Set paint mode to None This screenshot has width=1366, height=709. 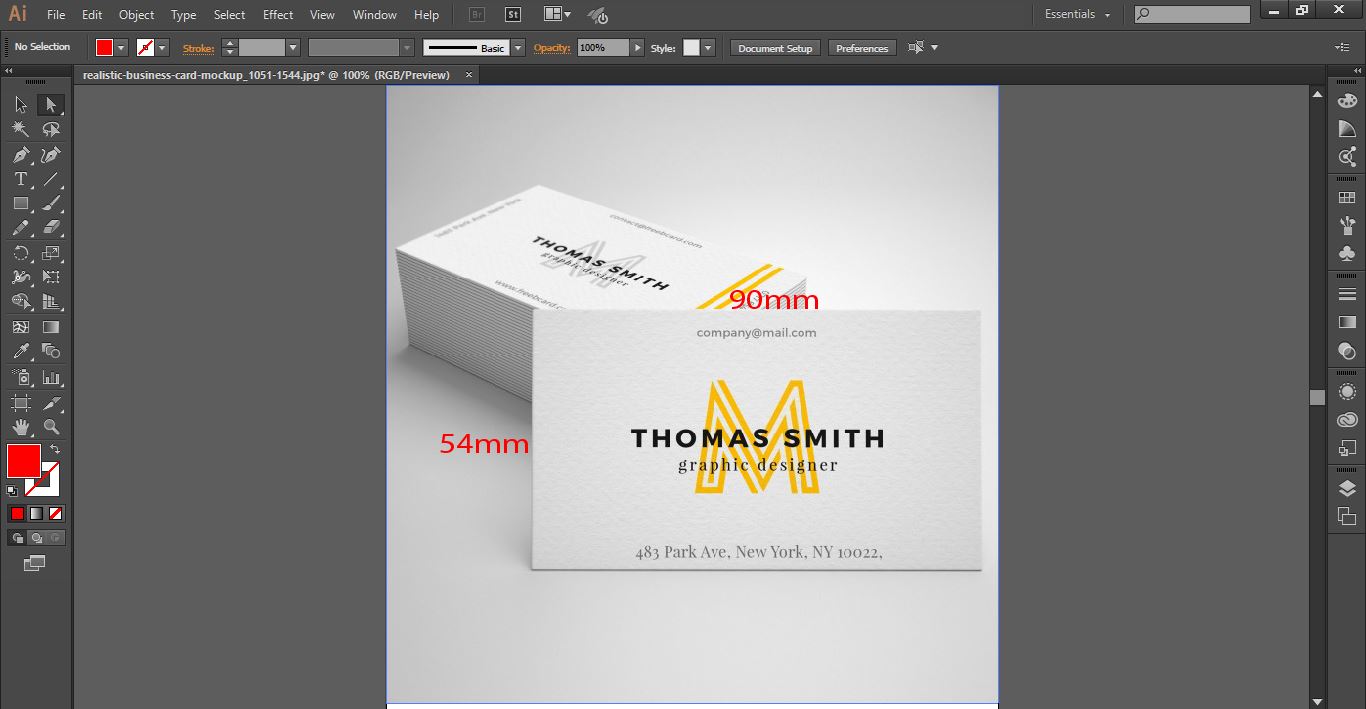click(56, 513)
